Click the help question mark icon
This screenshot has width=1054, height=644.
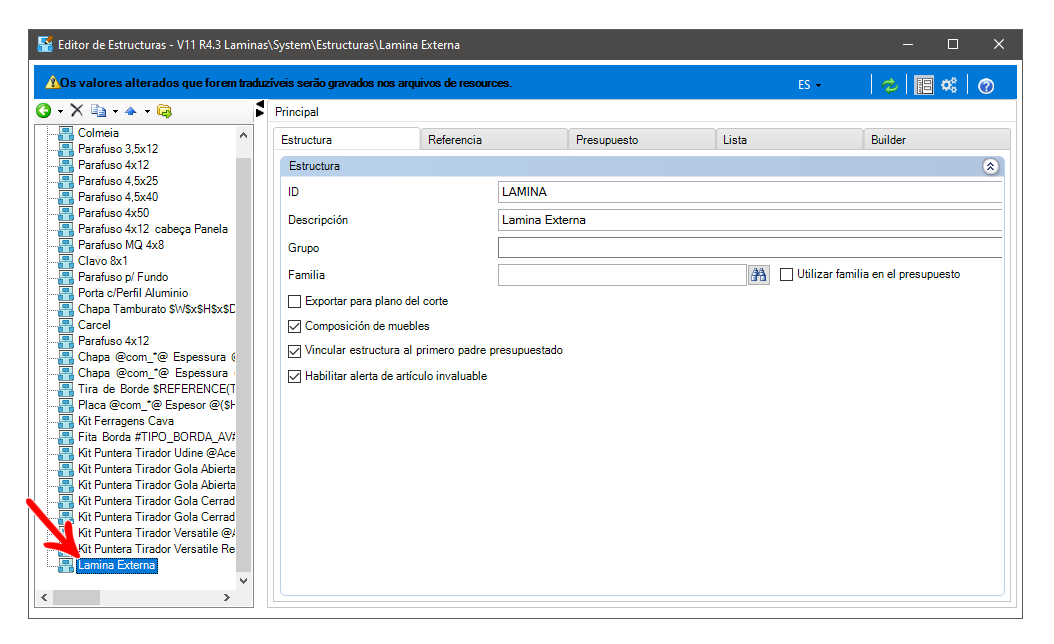(x=985, y=86)
